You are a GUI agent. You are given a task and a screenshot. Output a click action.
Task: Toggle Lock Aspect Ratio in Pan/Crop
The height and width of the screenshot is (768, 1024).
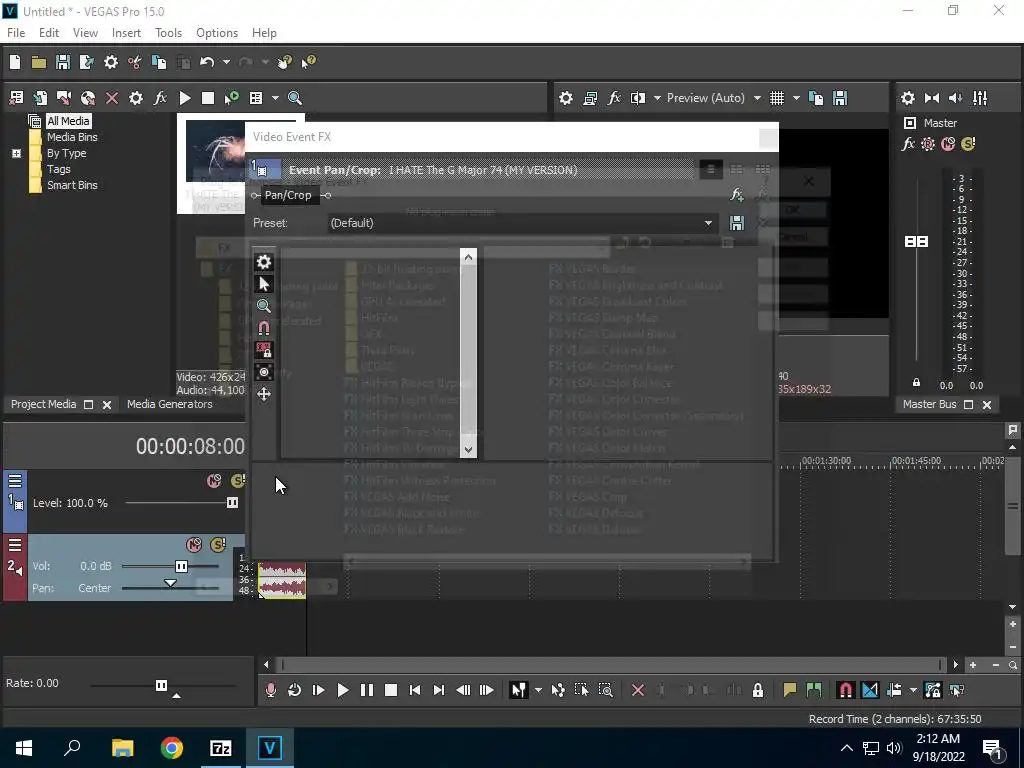[264, 350]
